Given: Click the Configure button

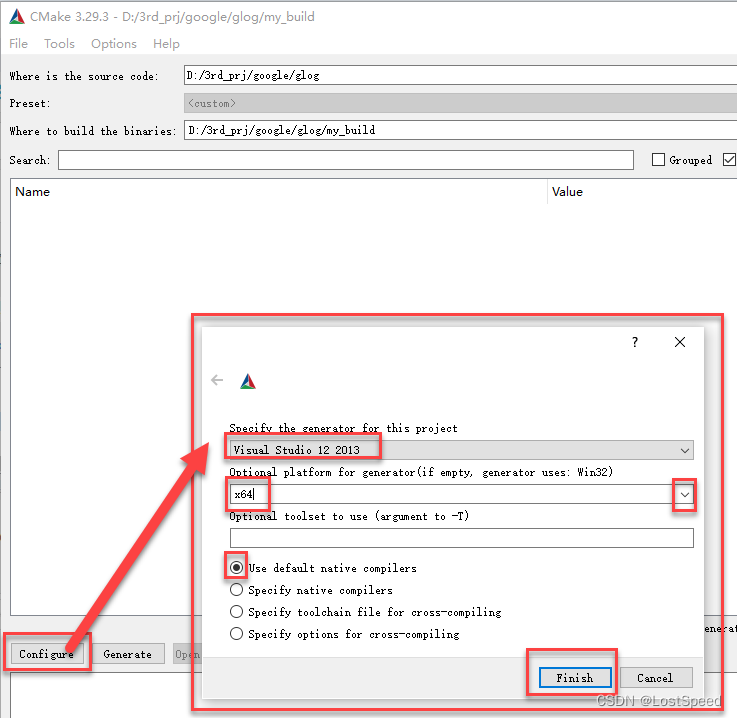Looking at the screenshot, I should 47,654.
